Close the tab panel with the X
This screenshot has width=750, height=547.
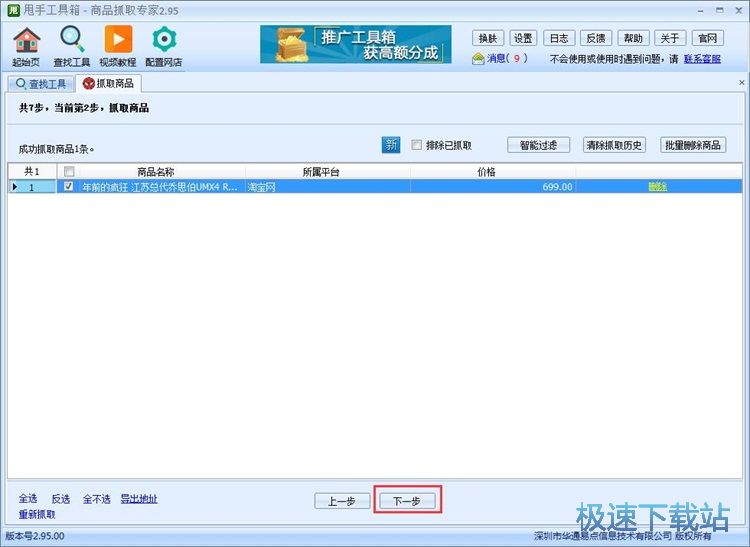coord(741,83)
